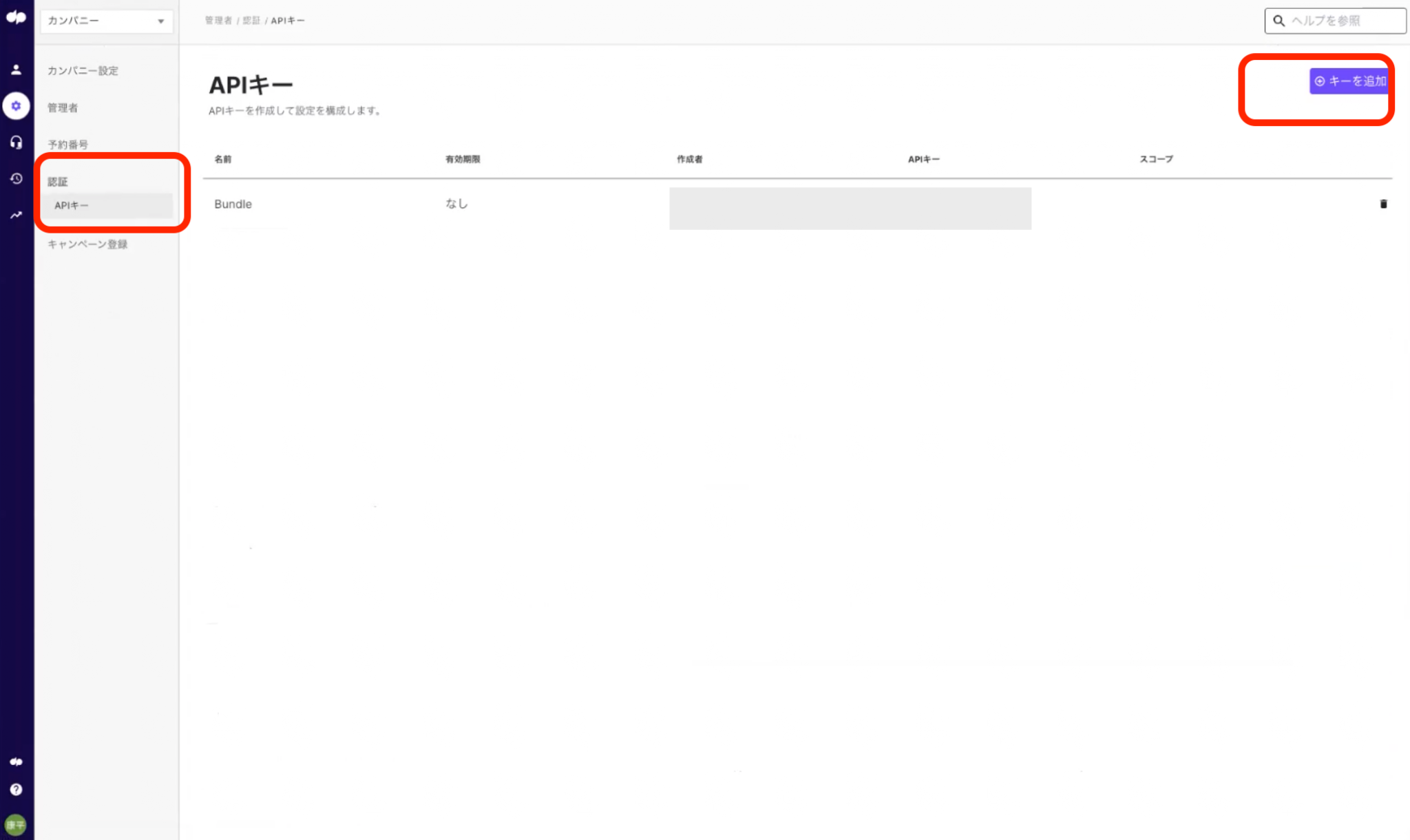Image resolution: width=1410 pixels, height=840 pixels.
Task: Open the analytics trend-line icon
Action: (16, 215)
